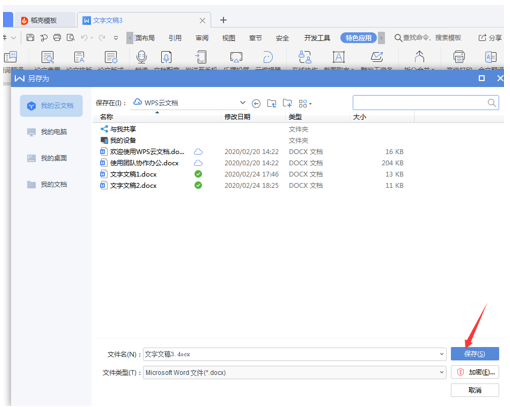Click the 查找命令 search box

click(x=428, y=38)
